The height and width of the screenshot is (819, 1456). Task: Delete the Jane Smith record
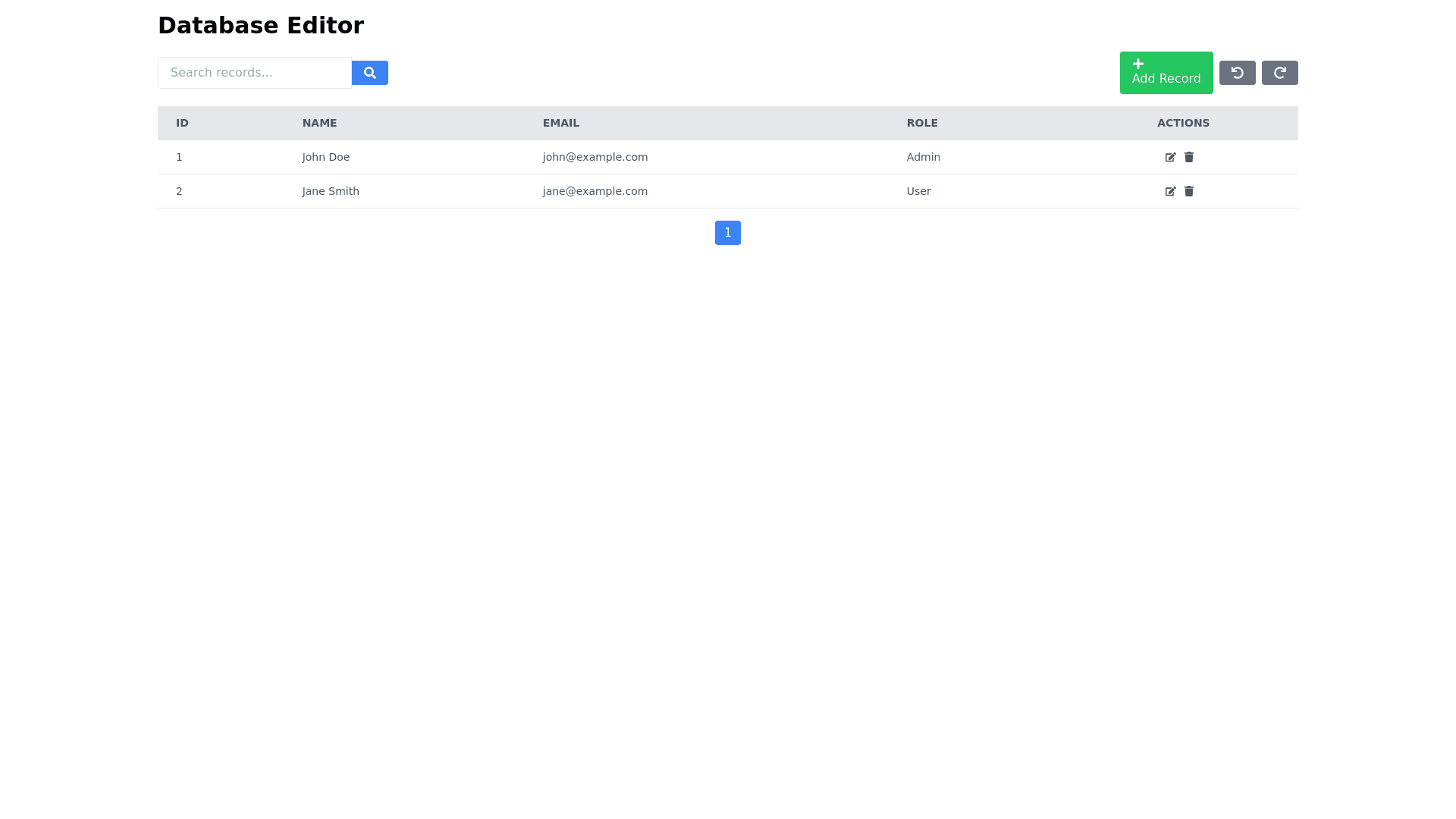(1189, 191)
